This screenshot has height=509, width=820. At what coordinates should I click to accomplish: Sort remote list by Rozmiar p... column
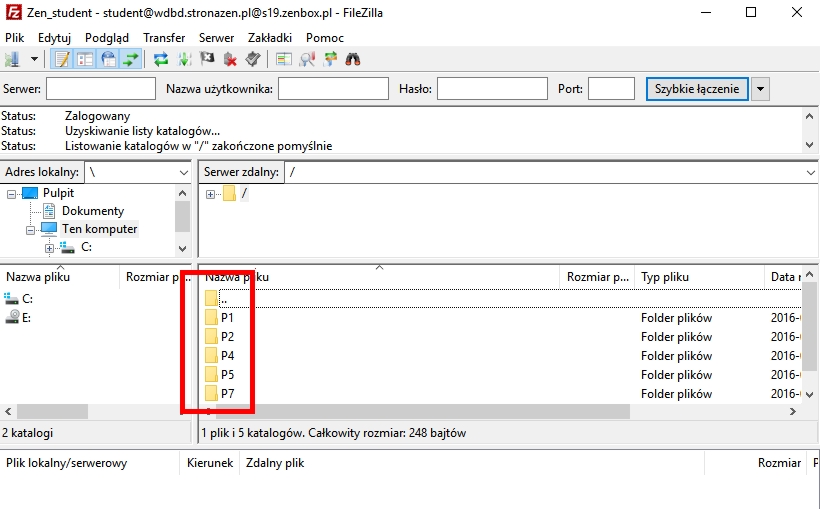597,277
